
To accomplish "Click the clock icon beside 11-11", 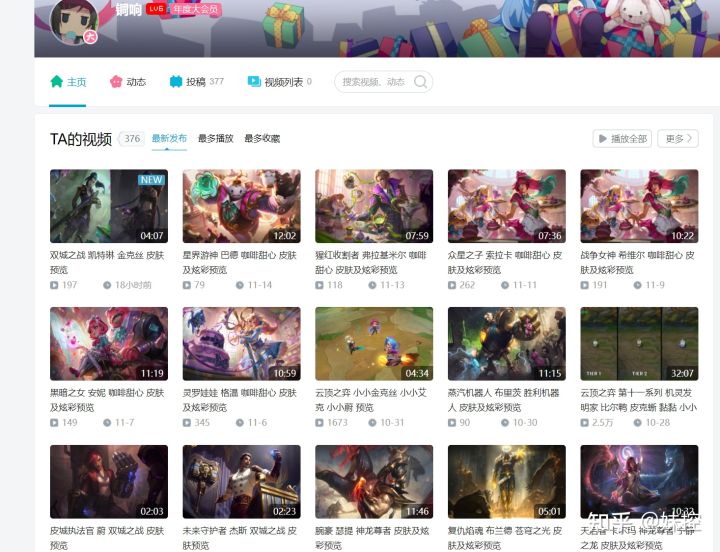I will coord(505,285).
